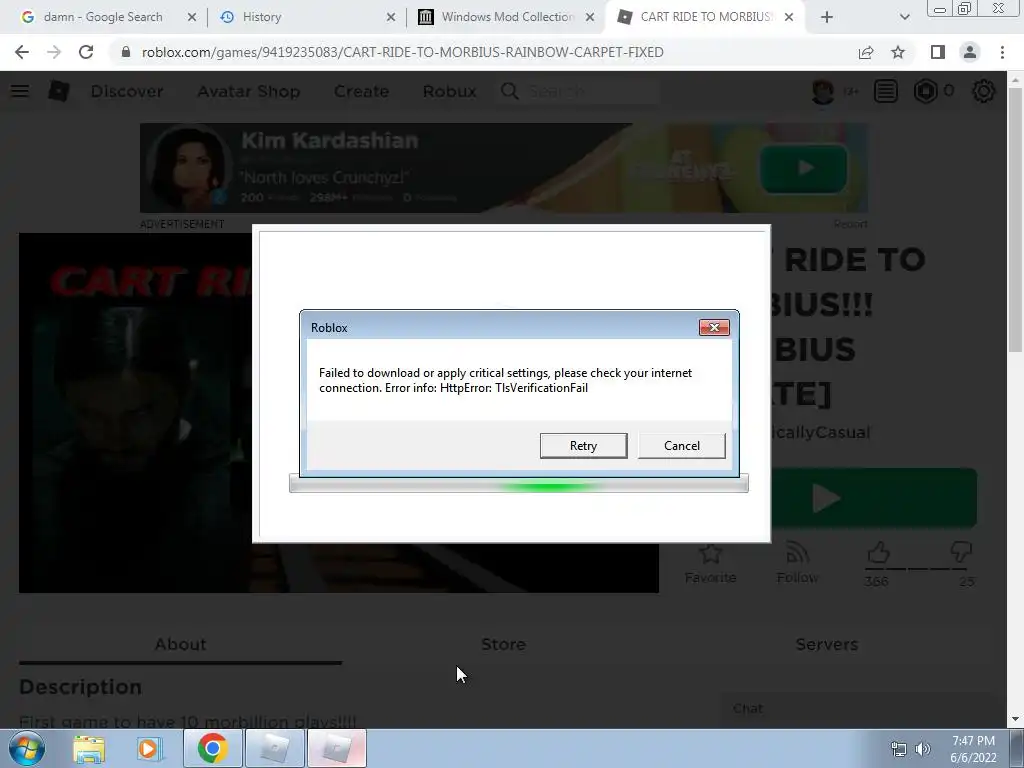Open Windows Media Player from taskbar

click(148, 748)
